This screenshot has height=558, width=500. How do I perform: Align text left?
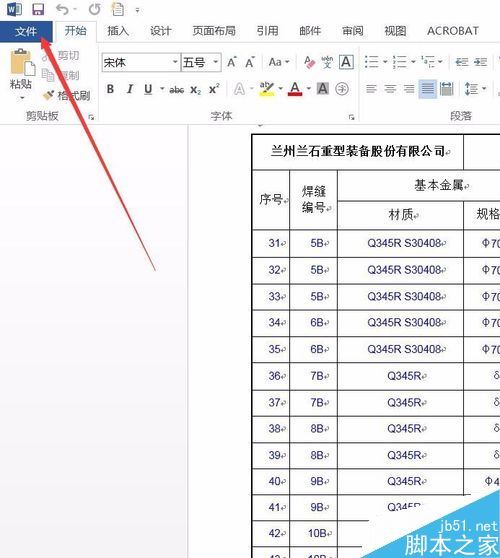pyautogui.click(x=371, y=89)
